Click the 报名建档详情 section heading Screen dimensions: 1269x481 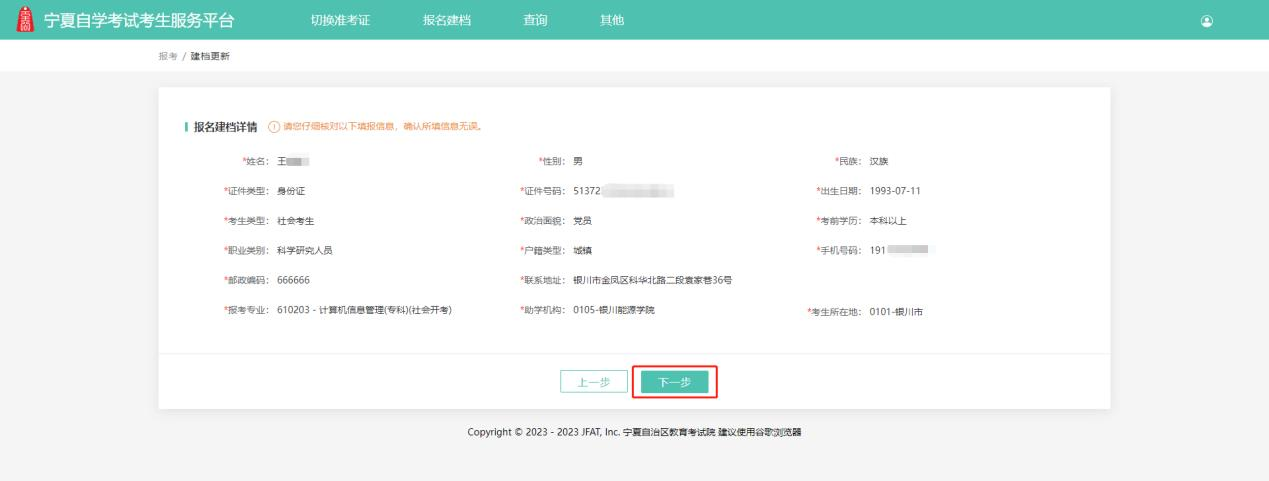coord(224,126)
